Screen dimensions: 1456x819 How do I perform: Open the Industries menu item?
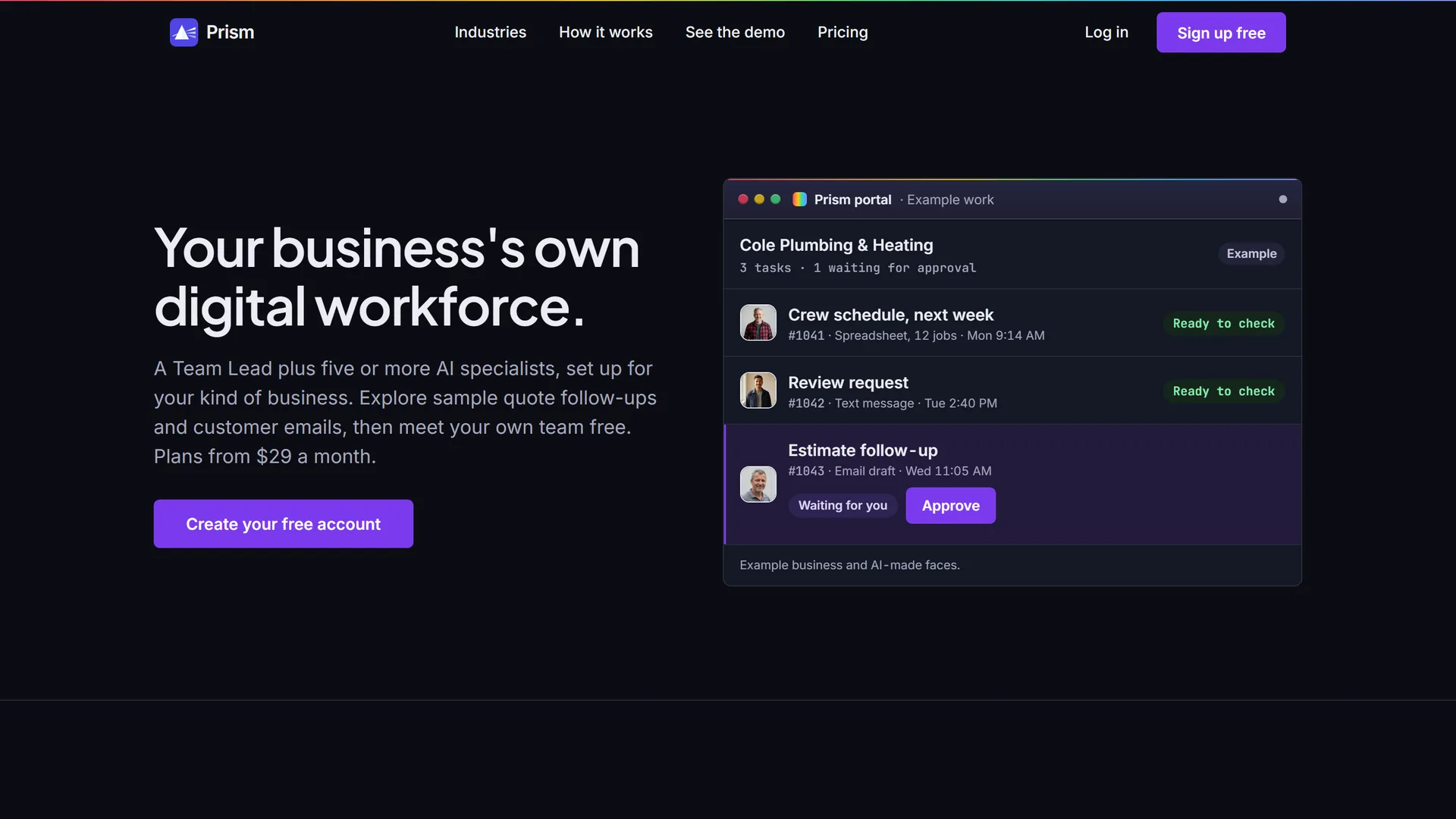(490, 33)
